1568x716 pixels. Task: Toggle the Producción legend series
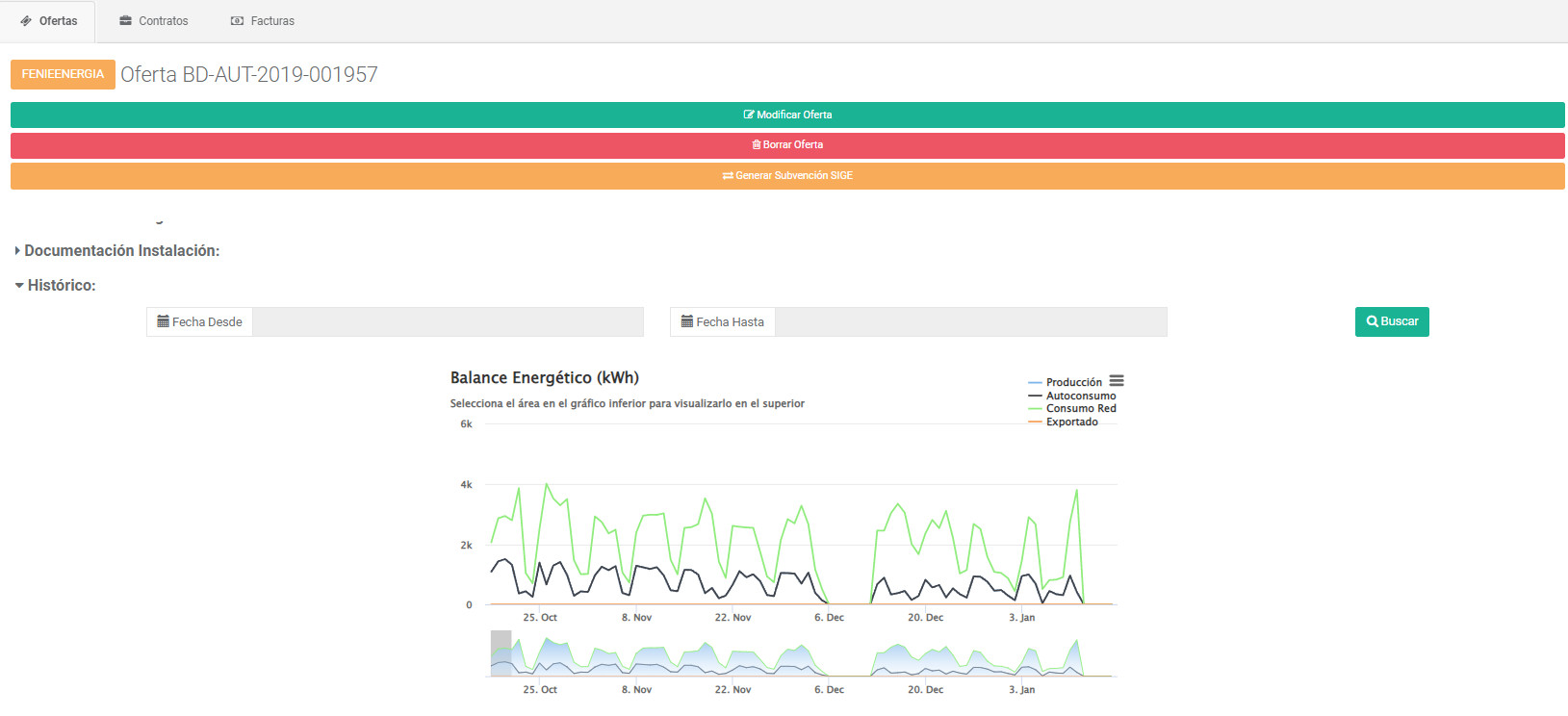coord(1066,382)
